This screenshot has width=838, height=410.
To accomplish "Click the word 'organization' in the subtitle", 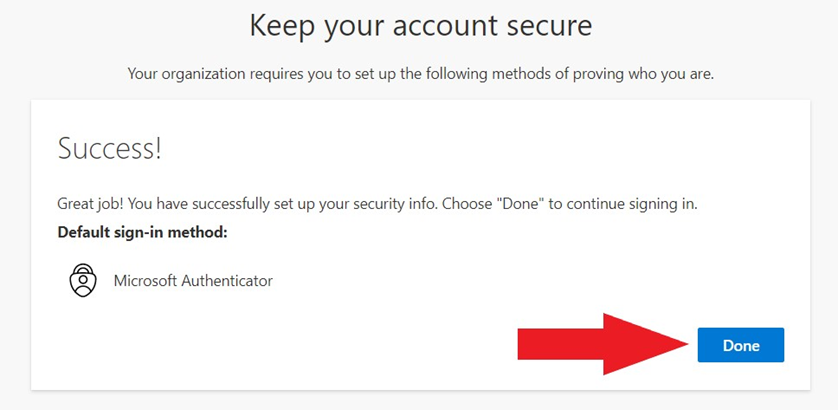I will click(202, 74).
